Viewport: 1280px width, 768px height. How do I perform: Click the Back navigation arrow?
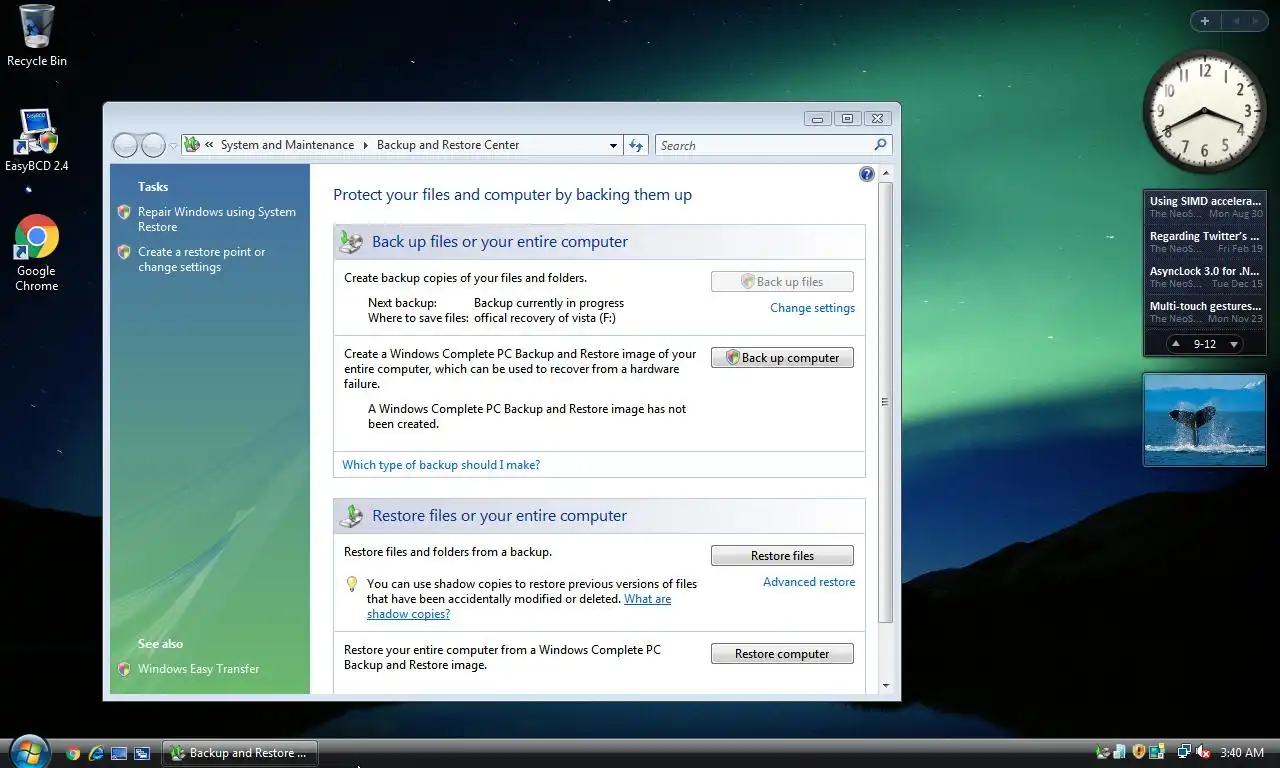click(125, 145)
